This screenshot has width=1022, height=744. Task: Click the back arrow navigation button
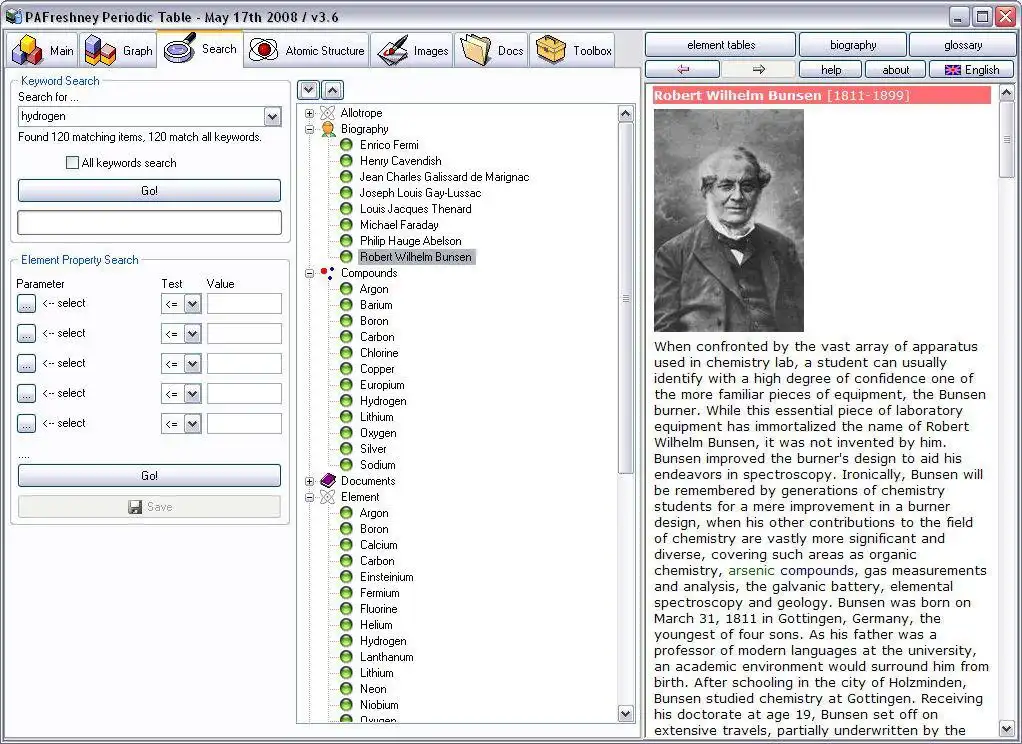(x=682, y=69)
